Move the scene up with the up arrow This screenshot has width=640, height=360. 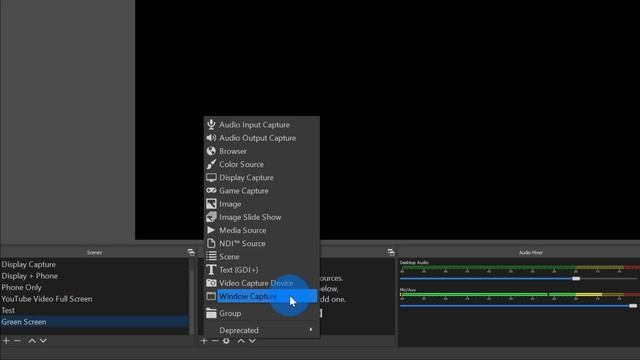tap(32, 340)
